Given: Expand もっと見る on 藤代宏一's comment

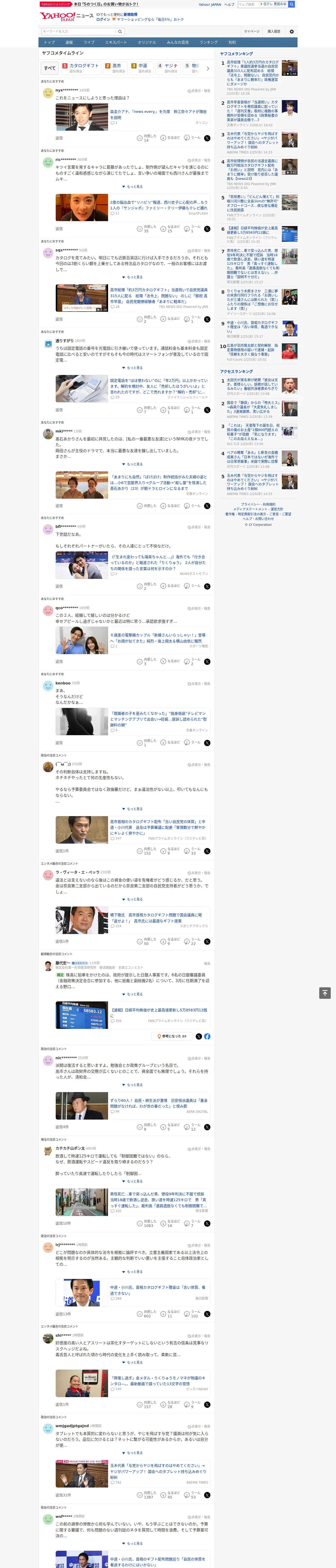Looking at the screenshot, I should coord(132,994).
